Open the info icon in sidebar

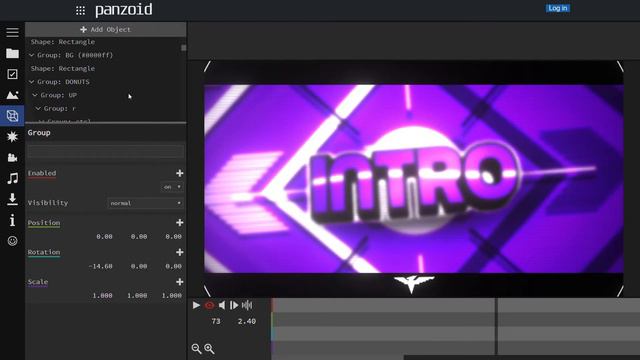(x=12, y=220)
